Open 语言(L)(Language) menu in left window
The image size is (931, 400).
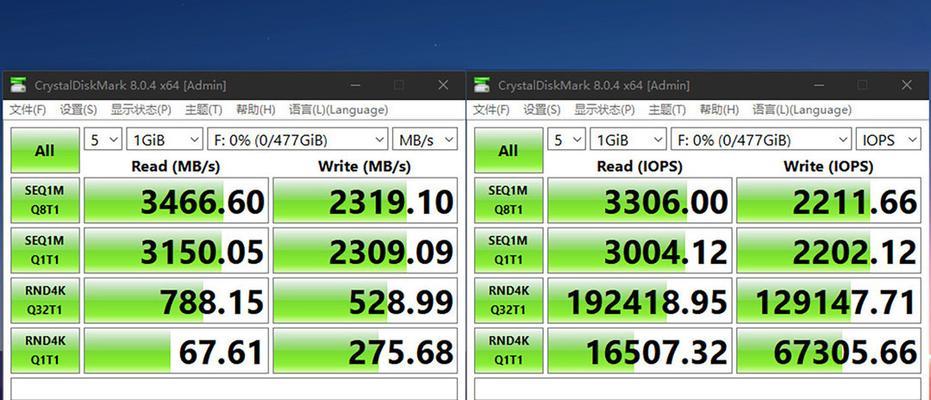coord(338,110)
